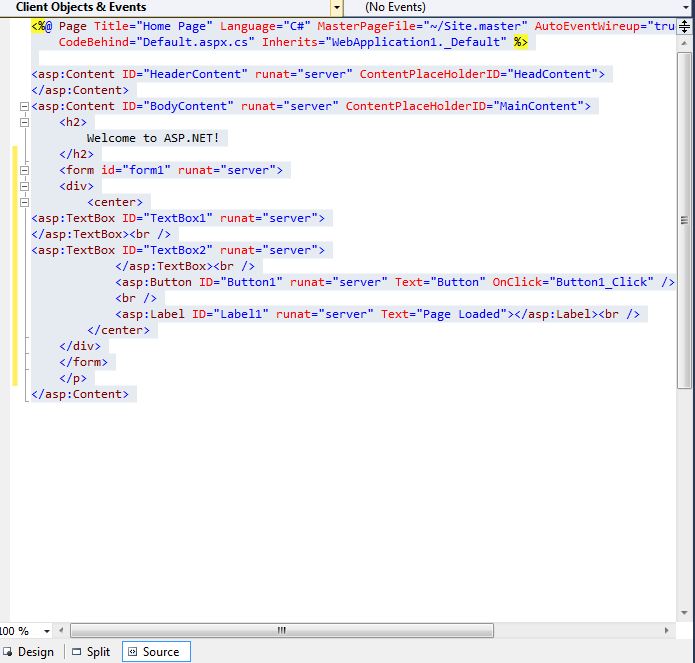The image size is (695, 663).
Task: Collapse the form1 form element
Action: coord(24,170)
